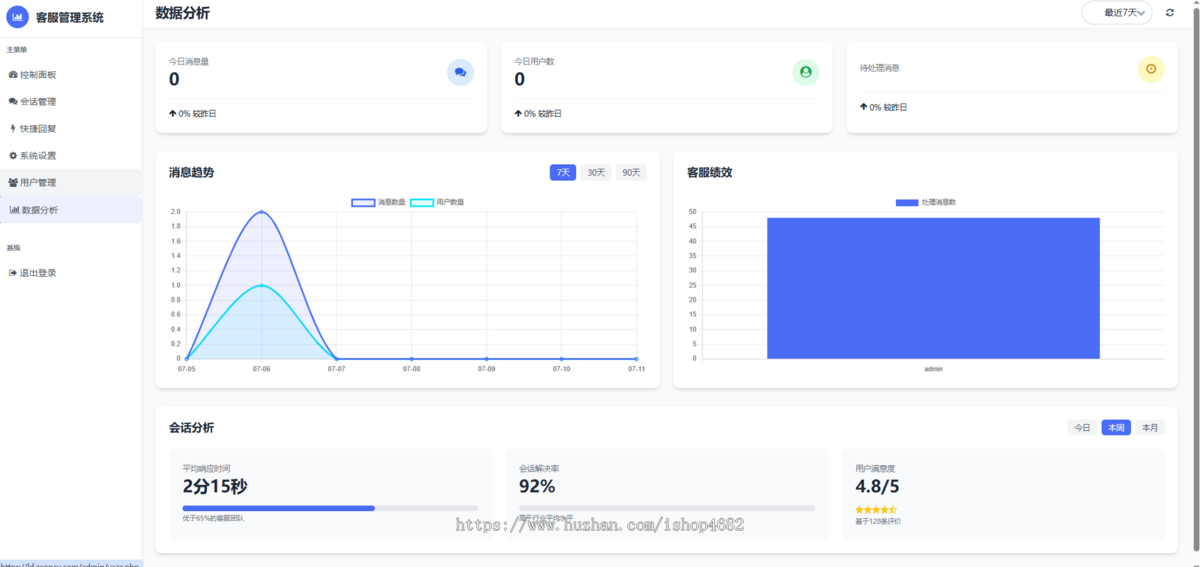The width and height of the screenshot is (1200, 567).
Task: Select 今日 in 会话分析
Action: tap(1082, 428)
